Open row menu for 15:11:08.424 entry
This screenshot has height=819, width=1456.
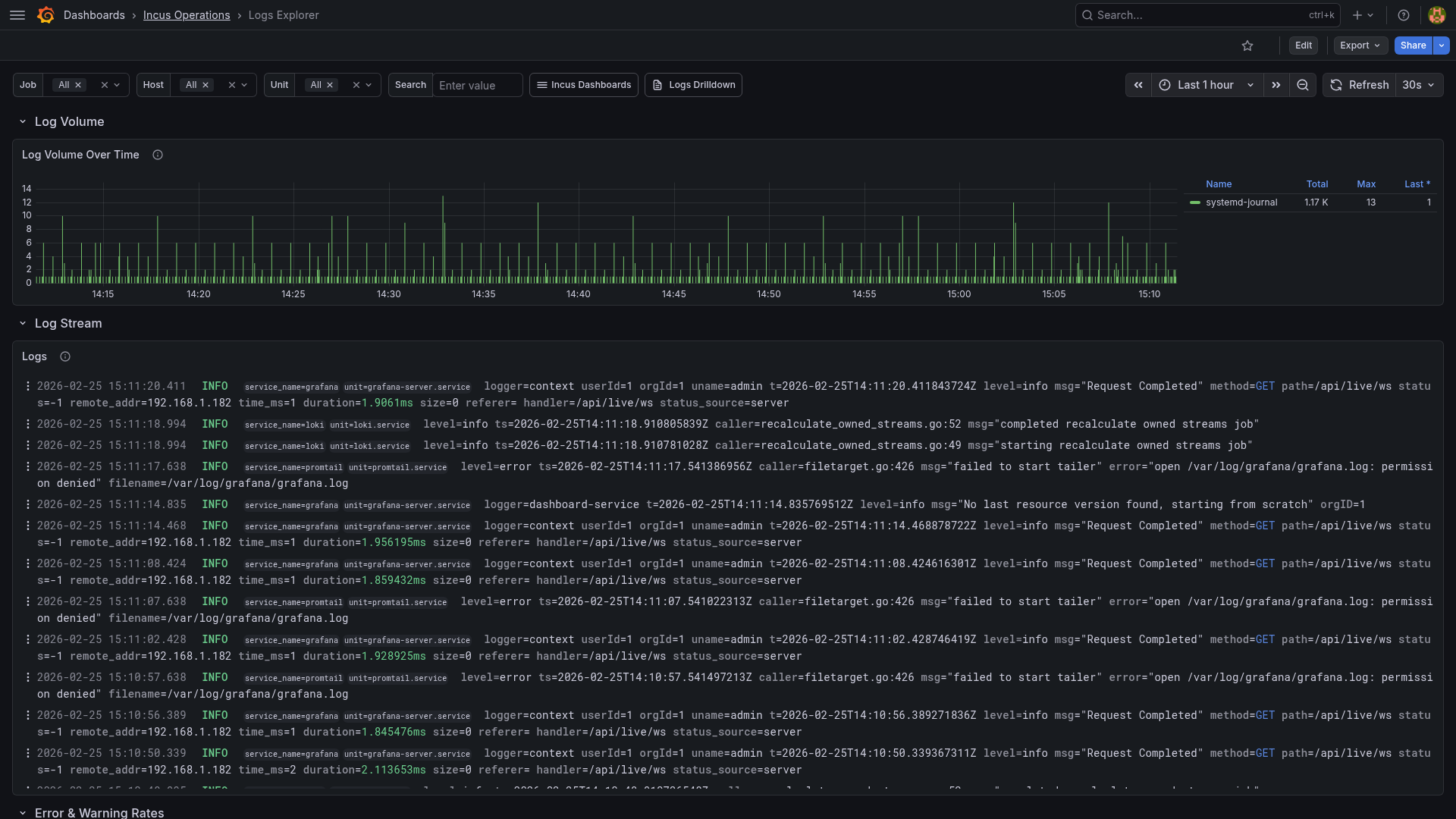click(28, 563)
